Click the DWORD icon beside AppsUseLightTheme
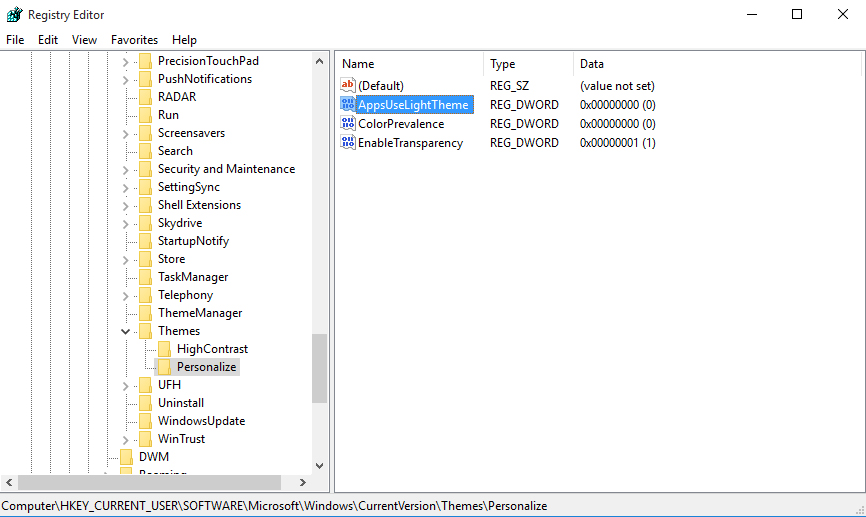866x517 pixels. 347,104
